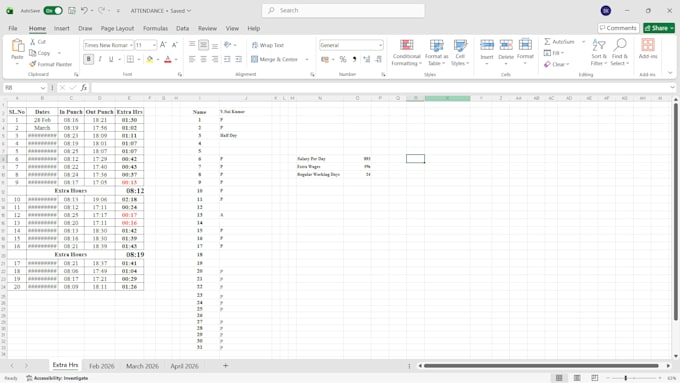Click the Format cells icon
Viewport: 680px width, 383px height.
click(x=525, y=45)
